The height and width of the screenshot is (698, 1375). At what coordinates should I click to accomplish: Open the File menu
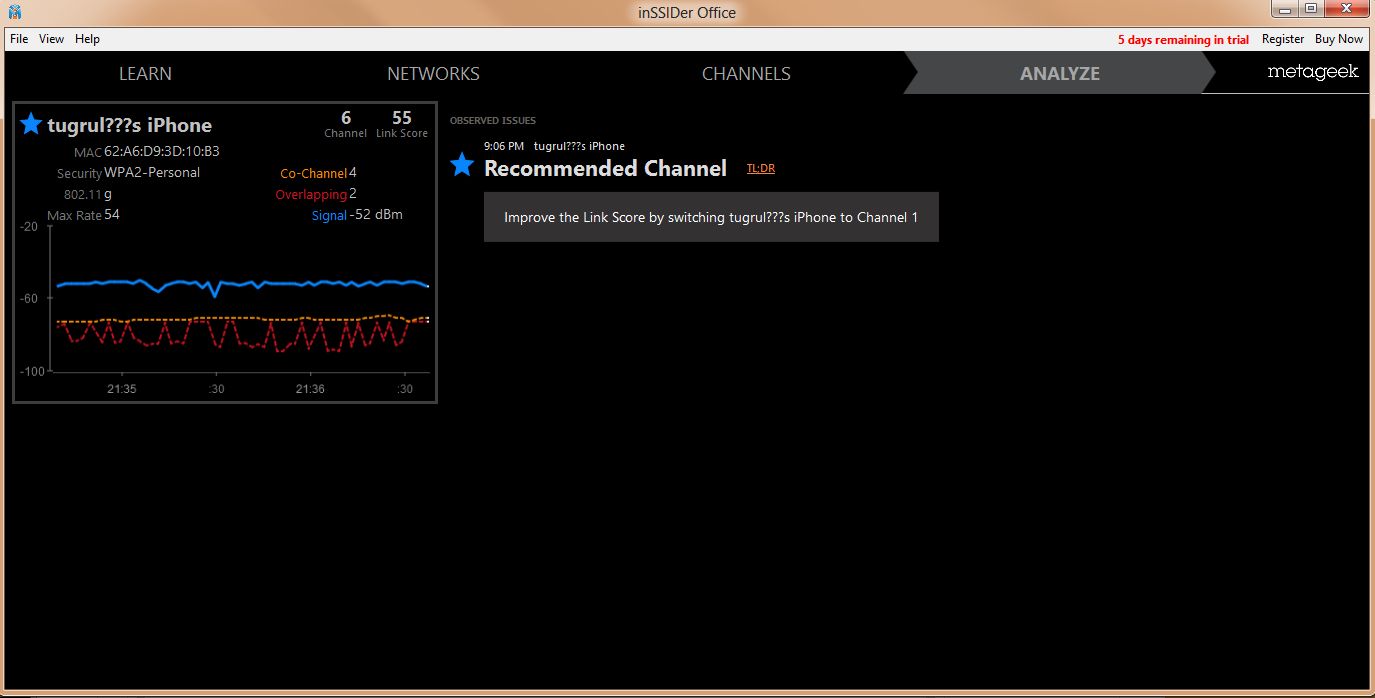[x=19, y=39]
